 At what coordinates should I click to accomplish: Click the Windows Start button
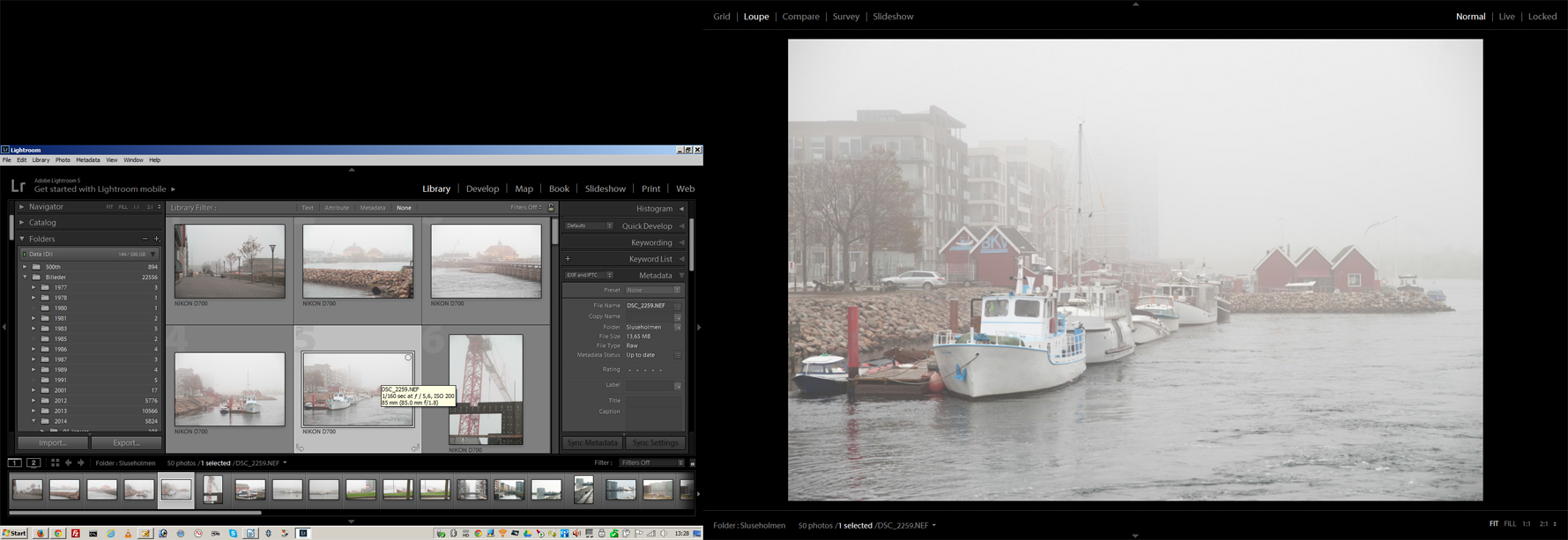coord(14,533)
